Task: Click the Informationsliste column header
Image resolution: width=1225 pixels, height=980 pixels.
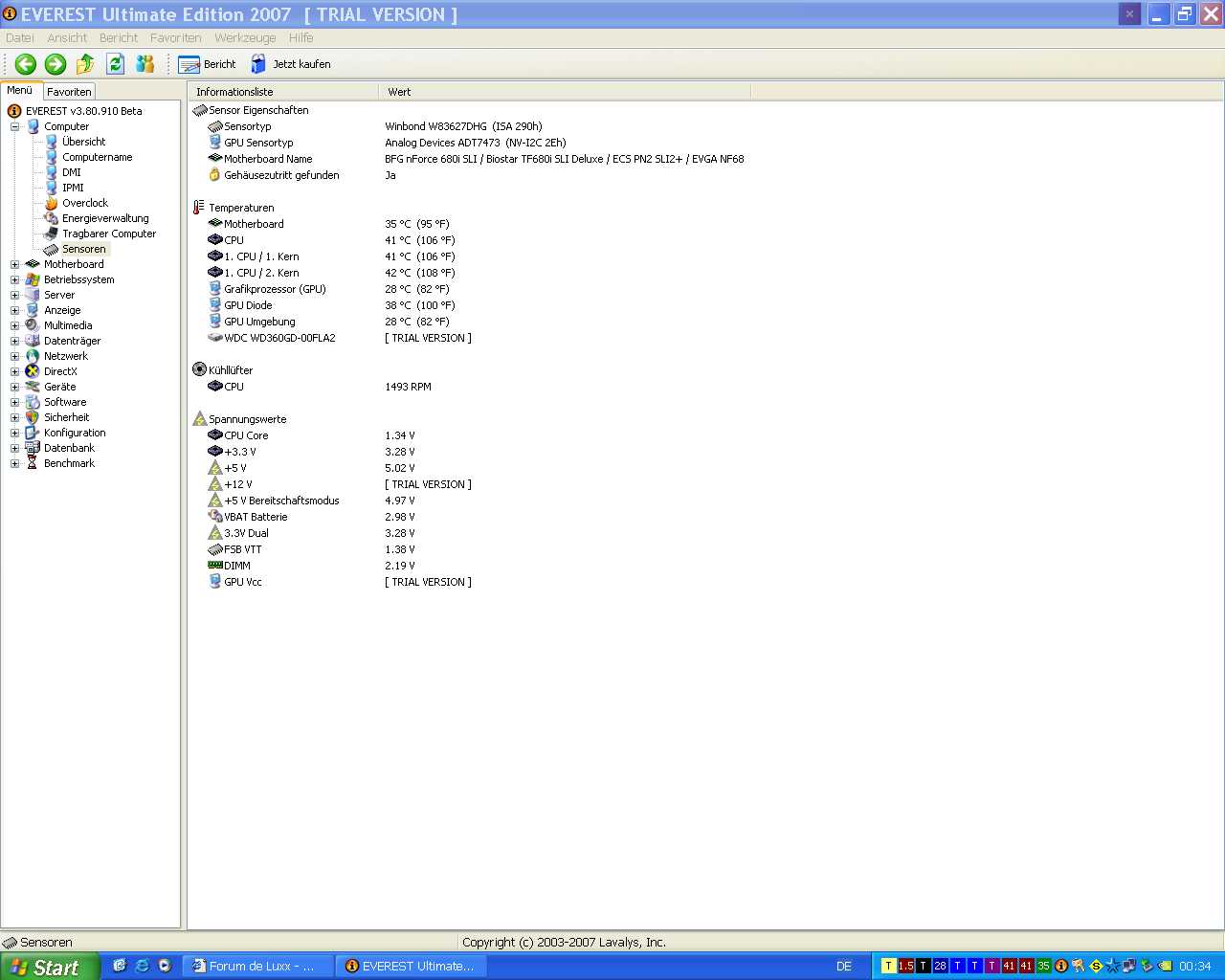Action: (283, 92)
